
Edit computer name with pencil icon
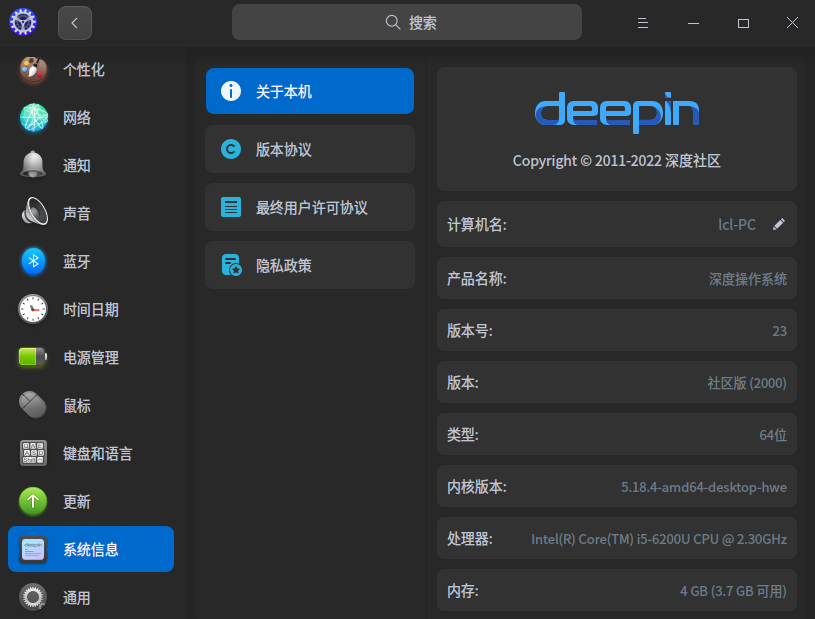[x=778, y=224]
